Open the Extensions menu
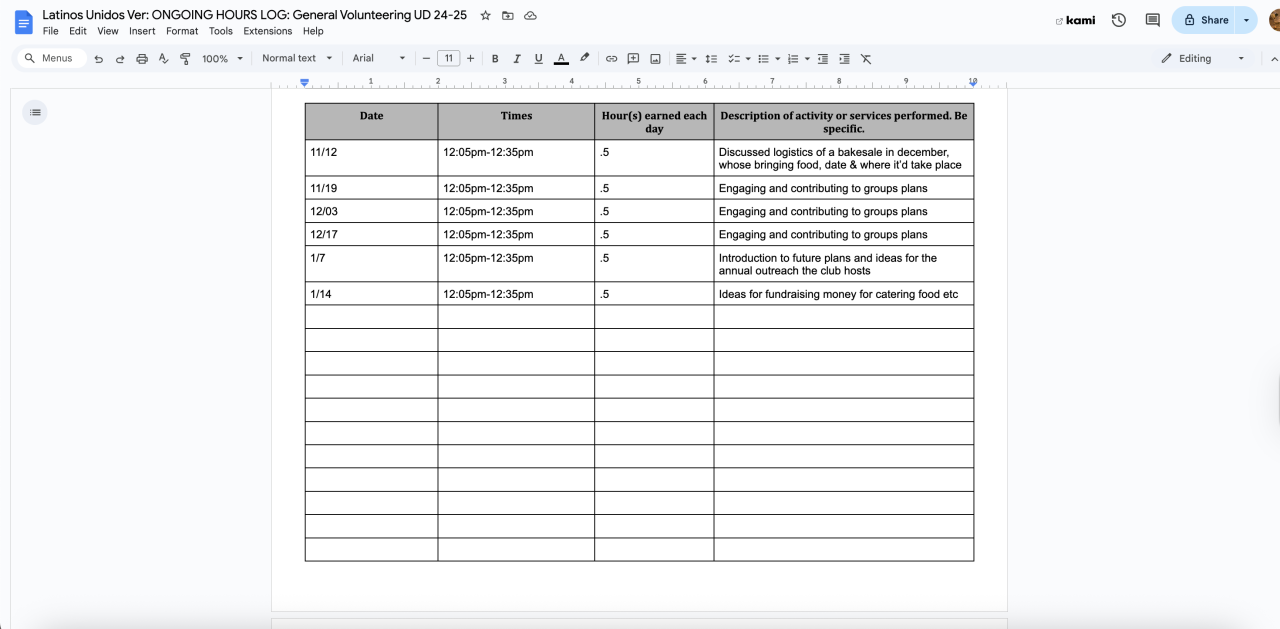1280x629 pixels. click(x=268, y=31)
